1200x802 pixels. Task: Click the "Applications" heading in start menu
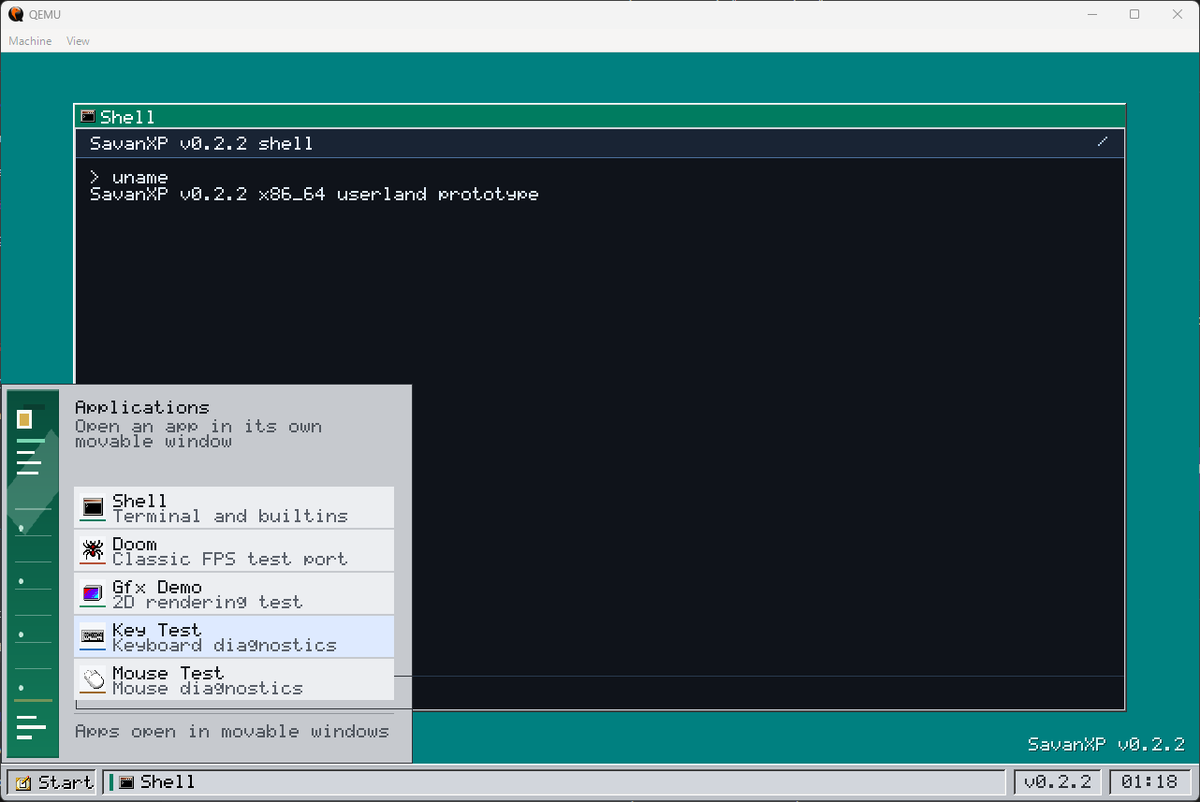click(142, 407)
